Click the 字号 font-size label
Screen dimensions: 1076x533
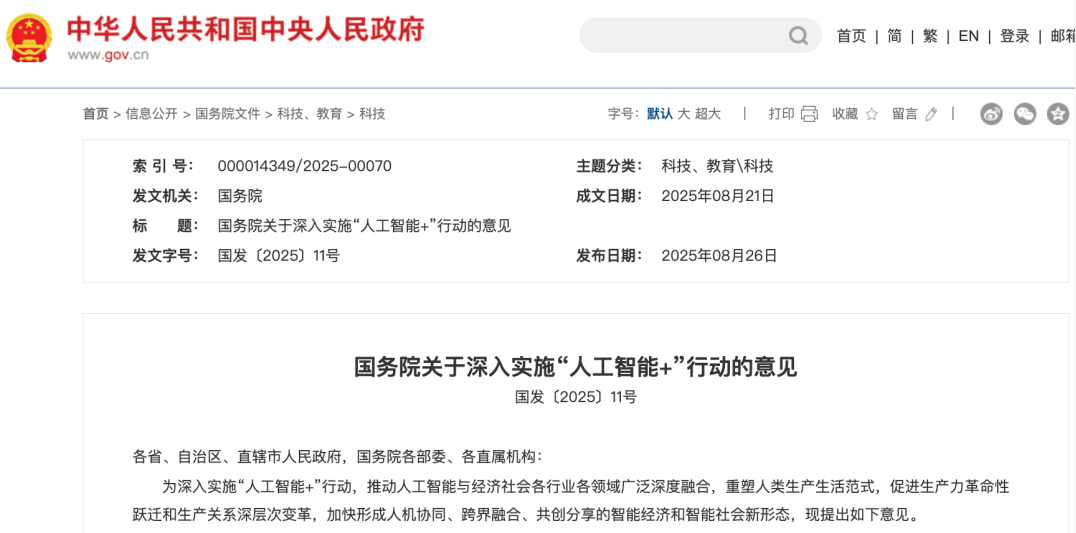(x=624, y=114)
